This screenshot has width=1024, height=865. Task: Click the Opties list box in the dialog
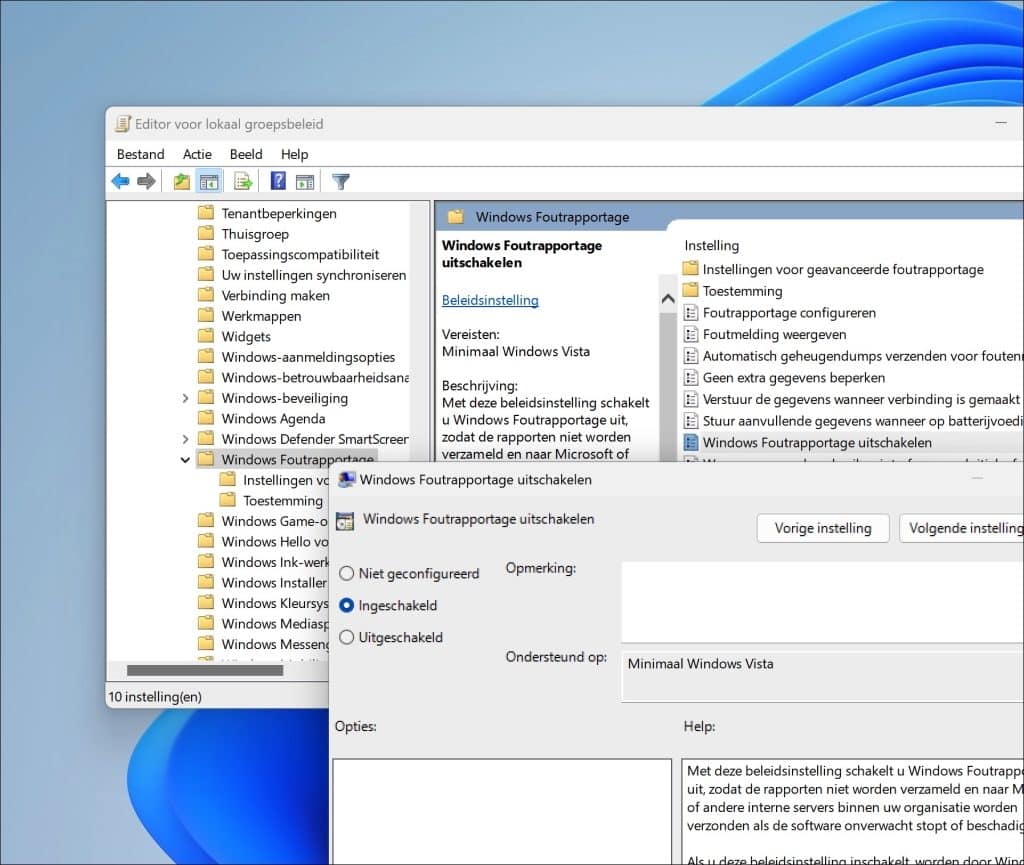pyautogui.click(x=502, y=811)
